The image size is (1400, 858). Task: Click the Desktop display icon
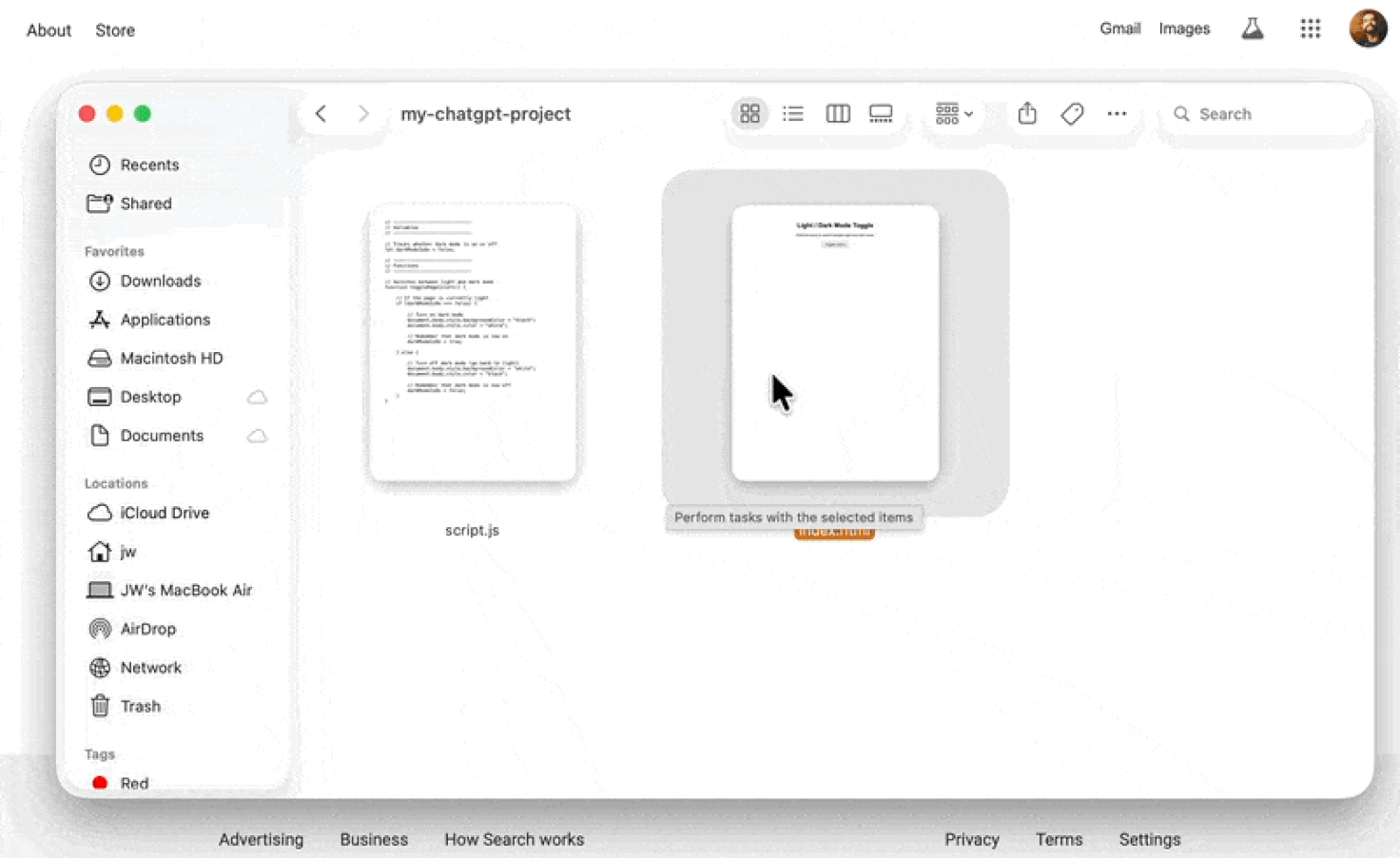click(99, 397)
